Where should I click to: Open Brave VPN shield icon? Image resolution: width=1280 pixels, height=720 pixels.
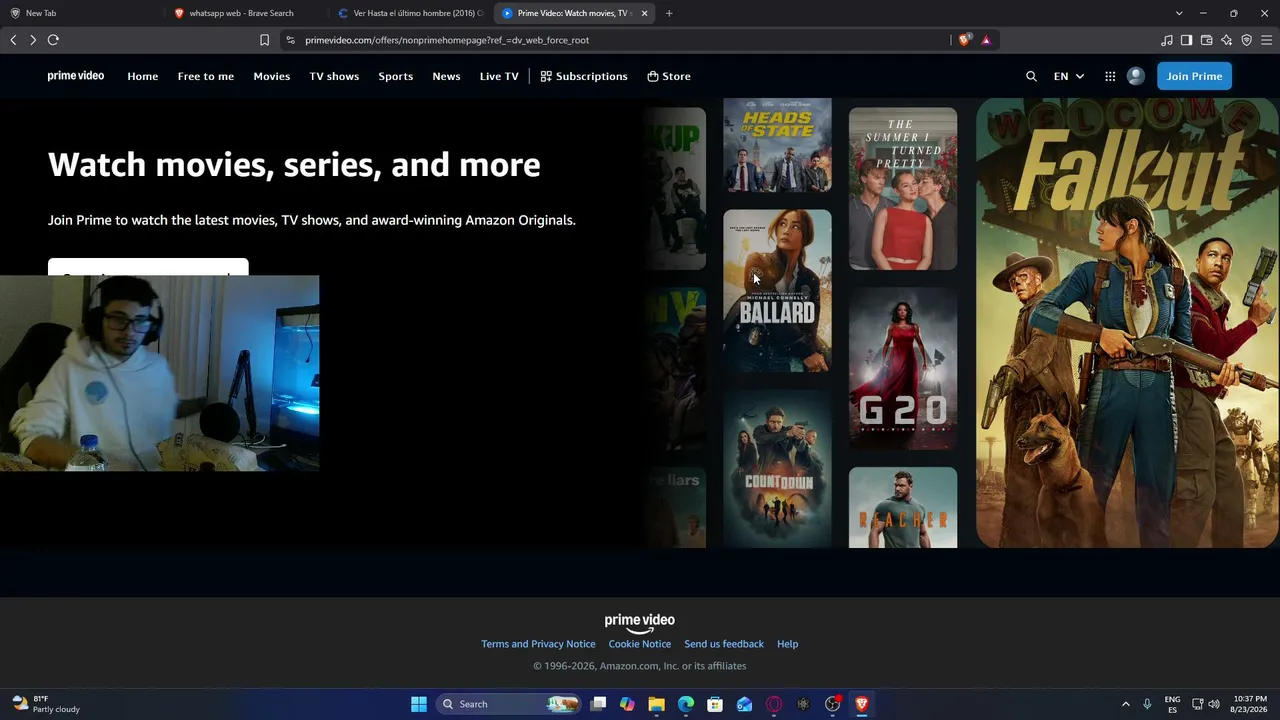click(x=1247, y=40)
